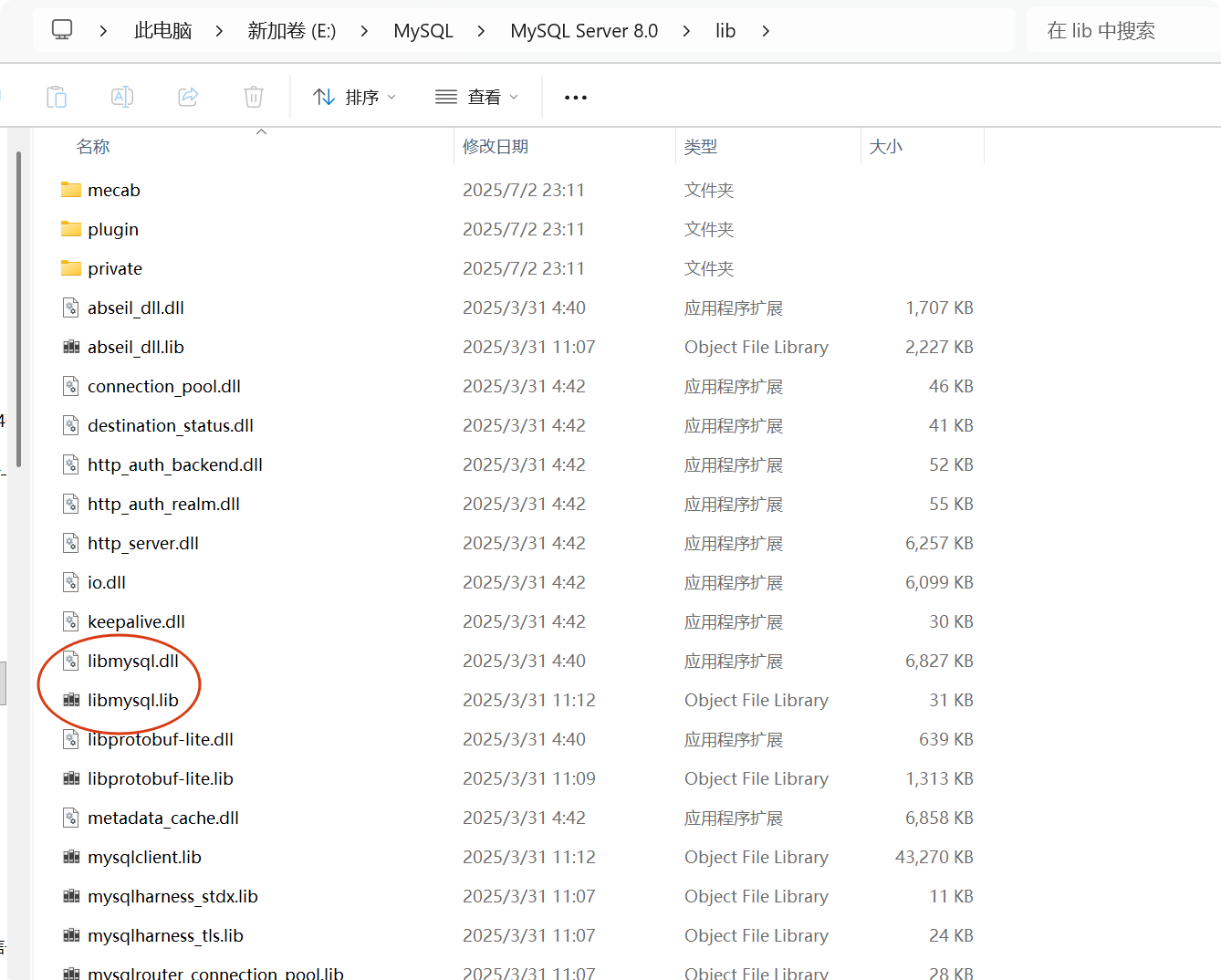Click file name keepalive.dll

point(136,621)
